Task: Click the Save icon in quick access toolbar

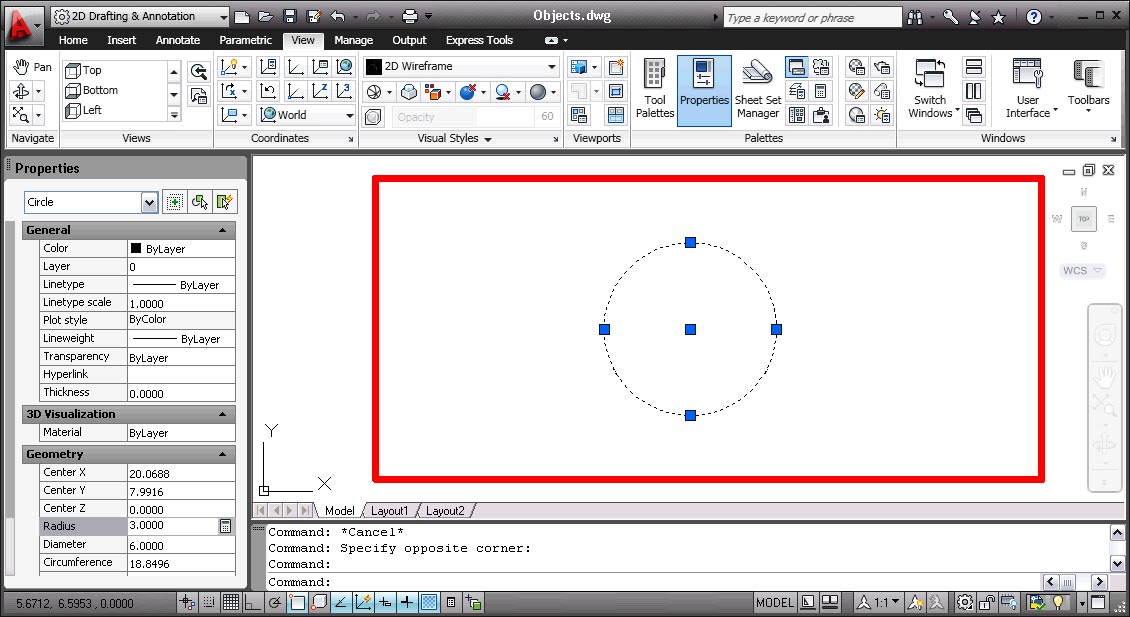Action: 290,16
